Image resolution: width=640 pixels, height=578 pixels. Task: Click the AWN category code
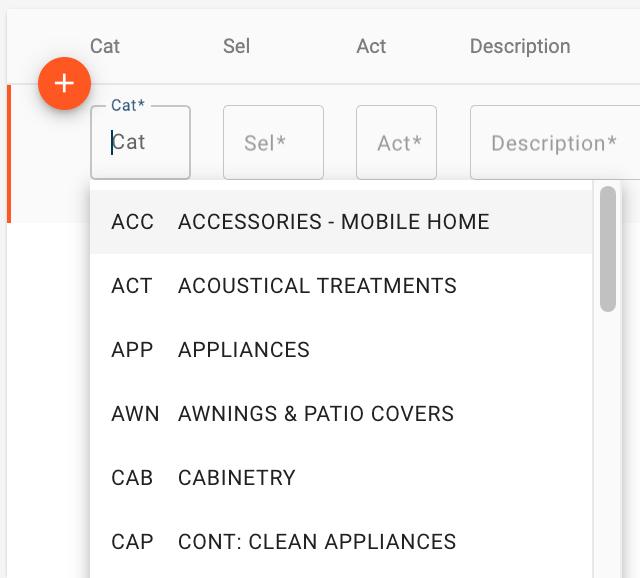[x=135, y=413]
